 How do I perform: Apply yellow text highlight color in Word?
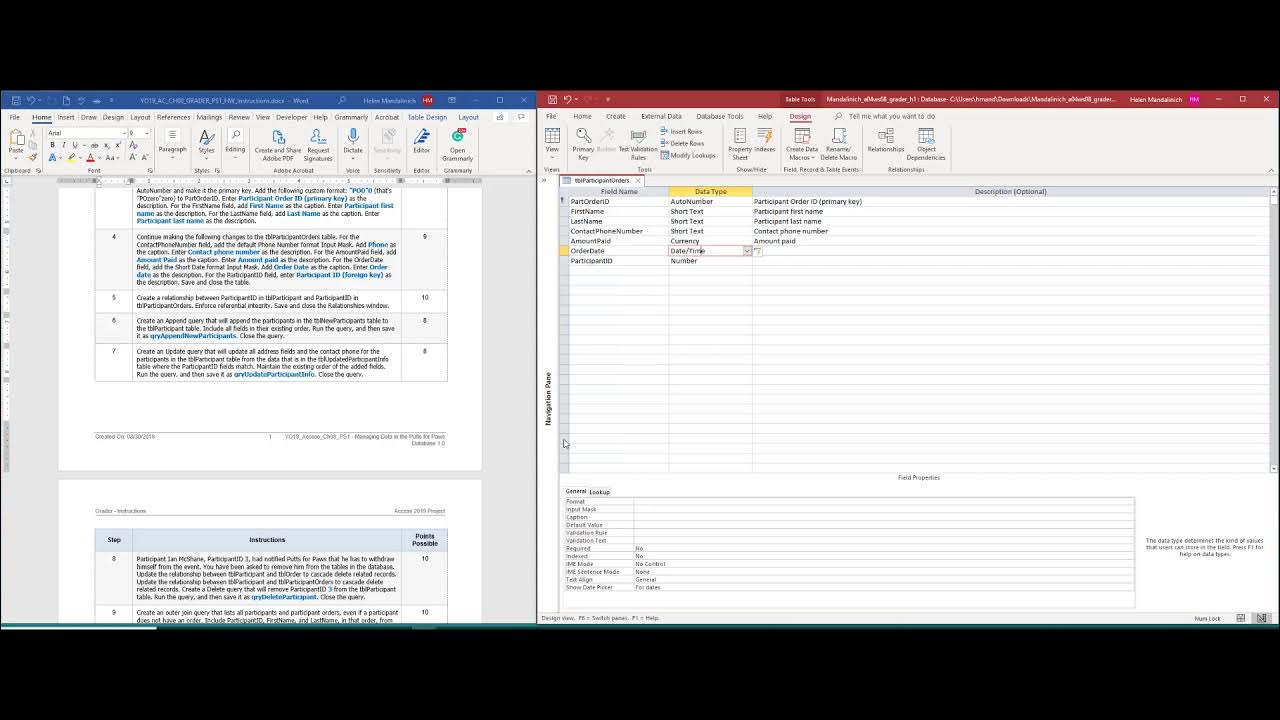(x=72, y=158)
